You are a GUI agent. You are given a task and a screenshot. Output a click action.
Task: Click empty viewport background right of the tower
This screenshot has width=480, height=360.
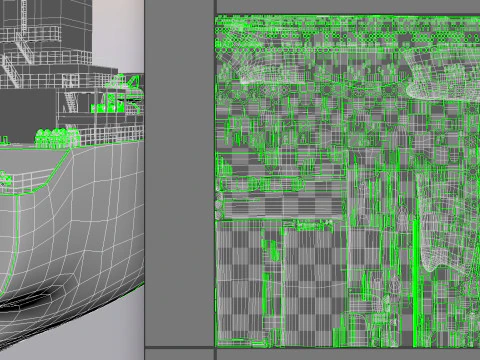(118, 33)
